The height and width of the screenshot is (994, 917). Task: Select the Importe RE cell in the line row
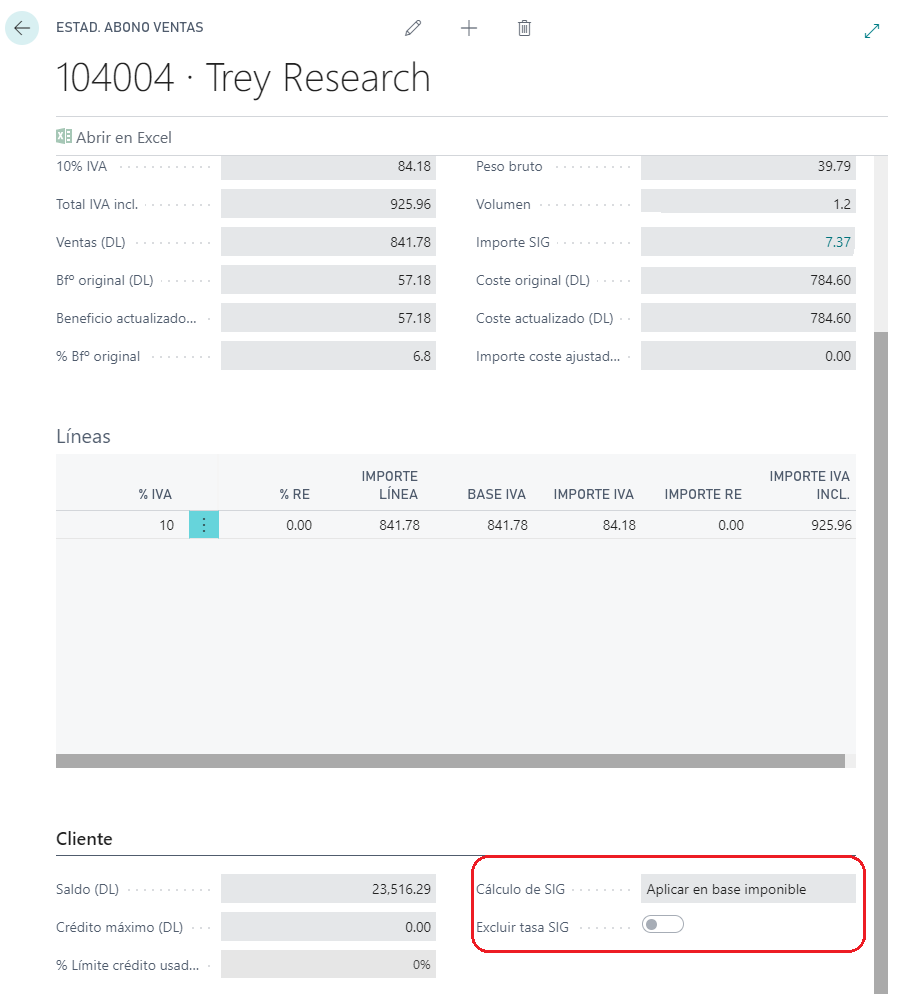(x=731, y=525)
